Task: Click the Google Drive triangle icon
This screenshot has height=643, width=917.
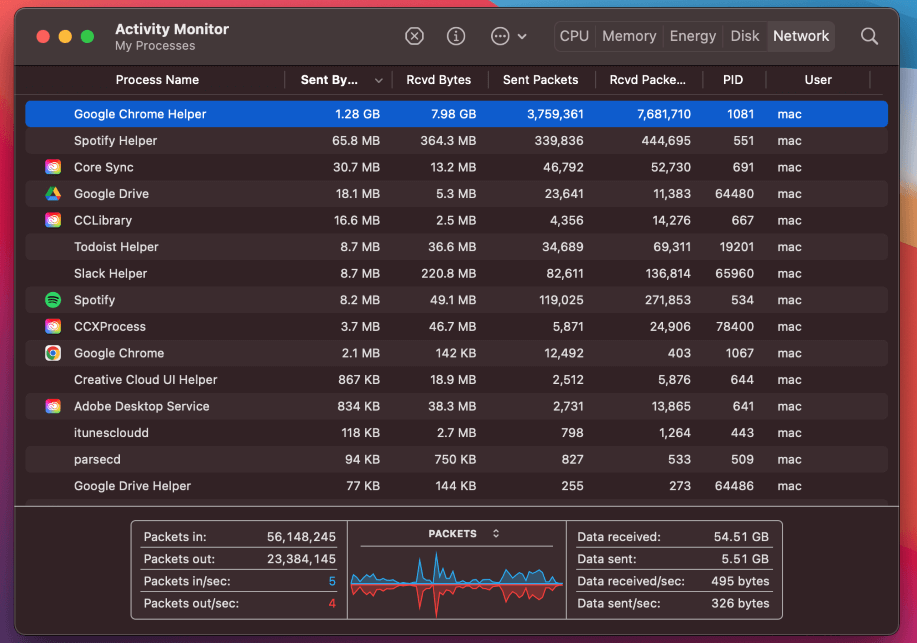Action: [53, 194]
